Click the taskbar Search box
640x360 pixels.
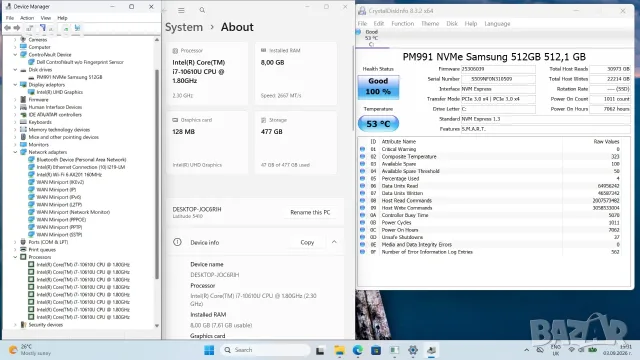click(266, 350)
